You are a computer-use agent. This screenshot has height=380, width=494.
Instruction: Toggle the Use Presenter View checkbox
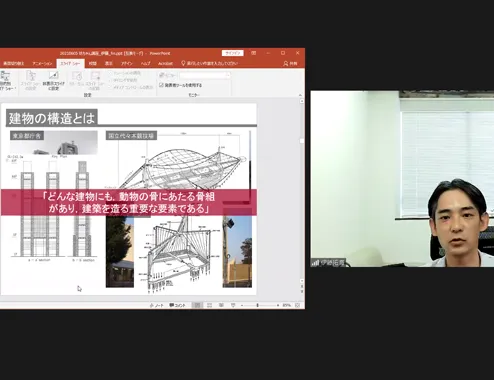161,85
